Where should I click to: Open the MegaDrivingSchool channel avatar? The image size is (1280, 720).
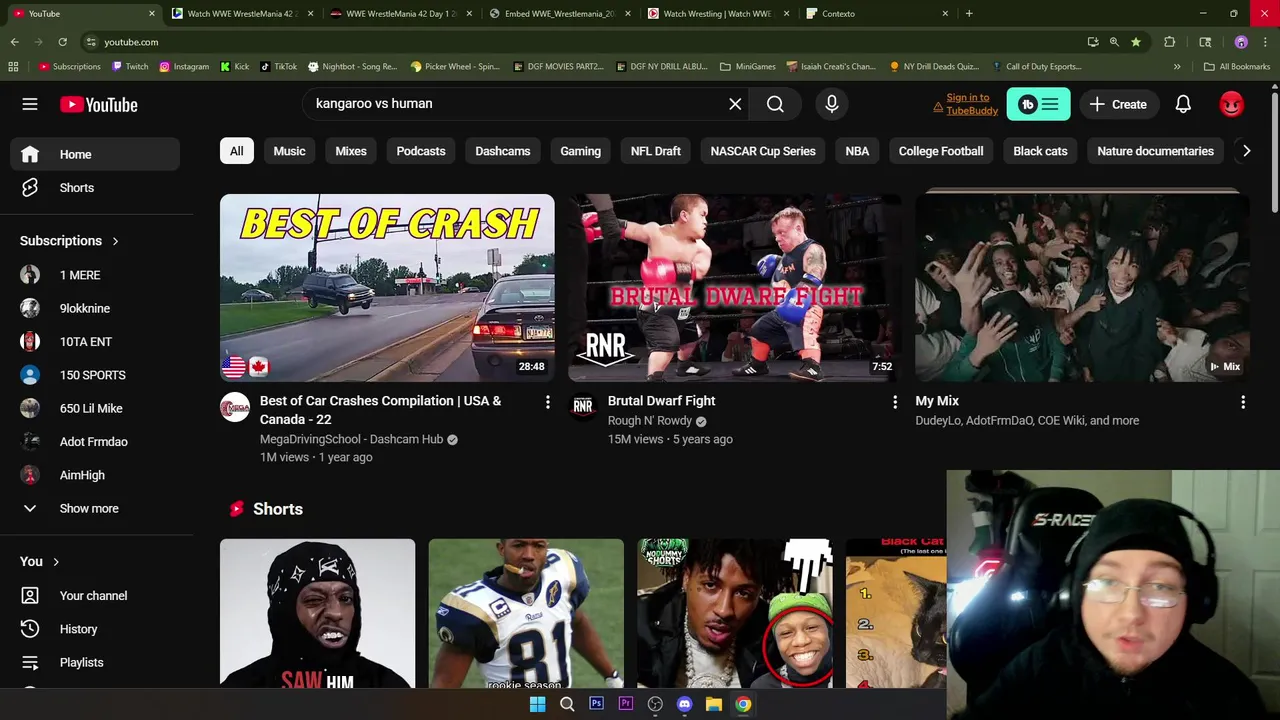pos(235,407)
